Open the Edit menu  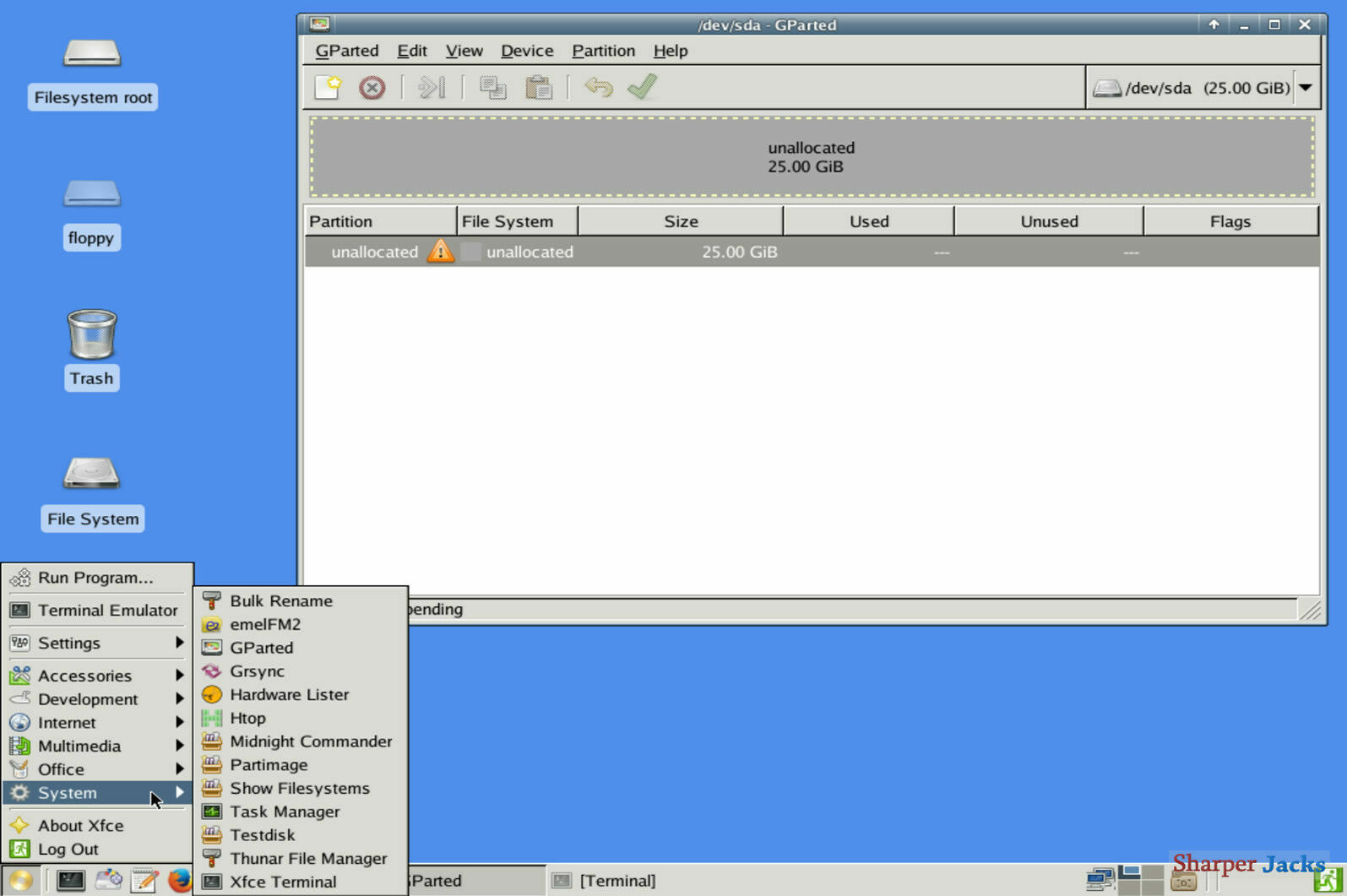(x=412, y=51)
